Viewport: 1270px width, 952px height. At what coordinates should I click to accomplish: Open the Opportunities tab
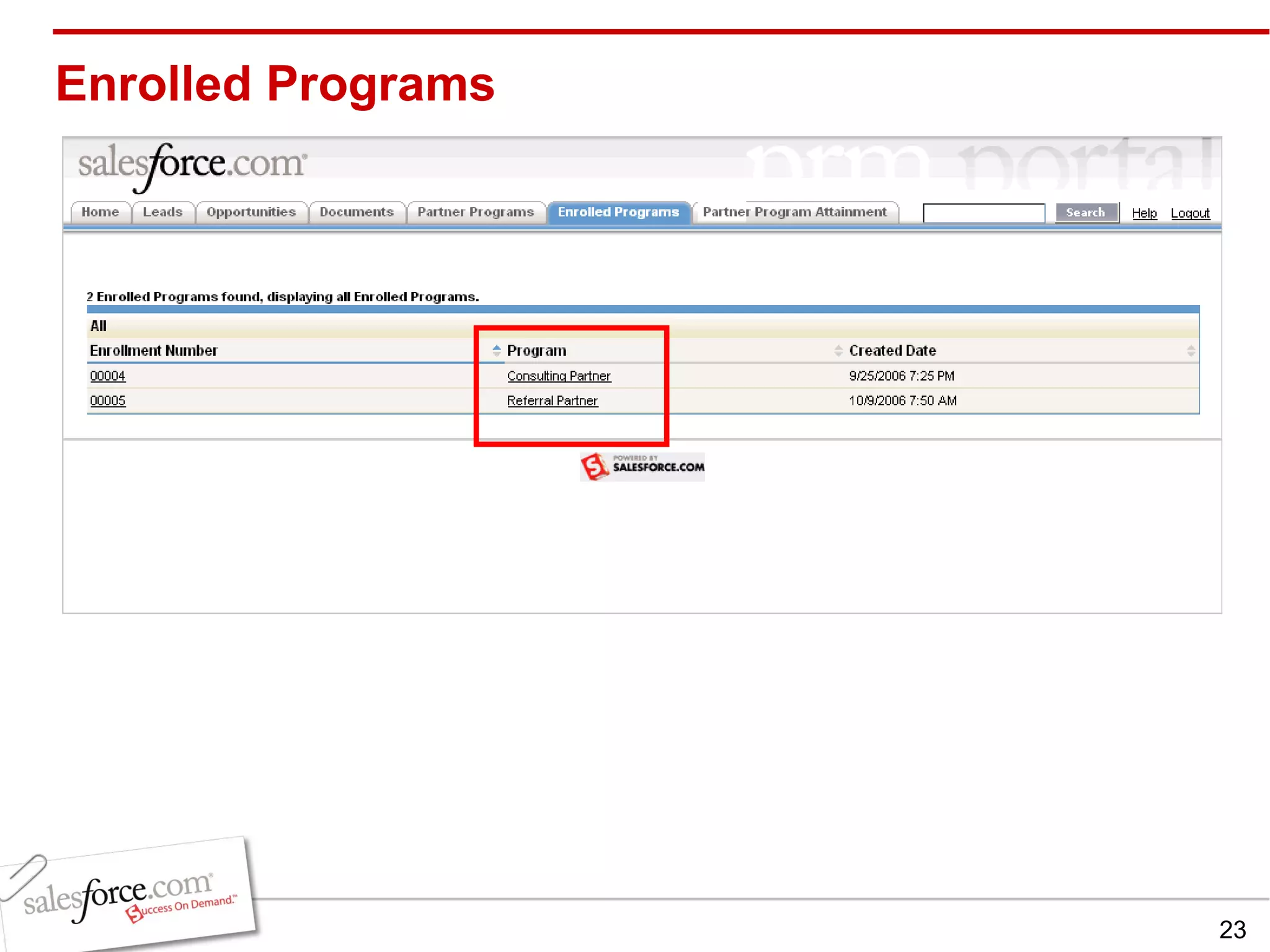pyautogui.click(x=251, y=212)
